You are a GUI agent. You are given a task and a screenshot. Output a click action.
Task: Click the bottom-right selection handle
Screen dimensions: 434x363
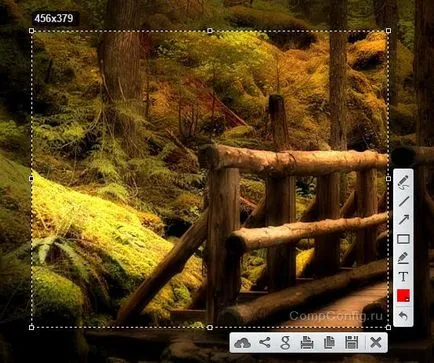tap(388, 327)
